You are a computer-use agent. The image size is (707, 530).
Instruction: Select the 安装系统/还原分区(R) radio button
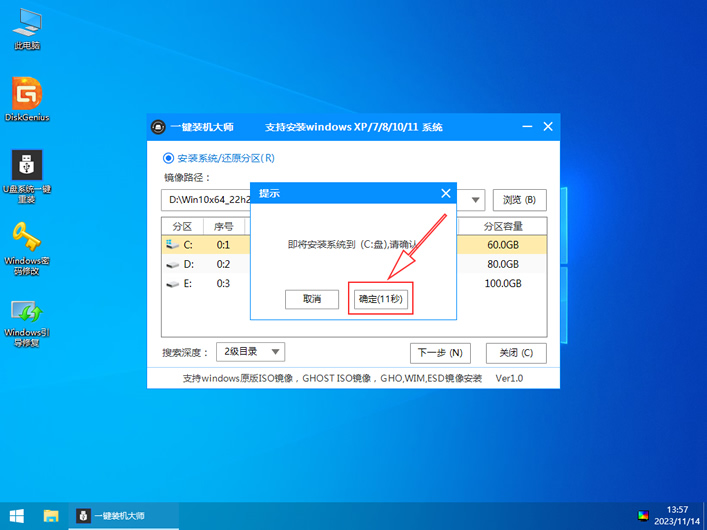pos(168,158)
